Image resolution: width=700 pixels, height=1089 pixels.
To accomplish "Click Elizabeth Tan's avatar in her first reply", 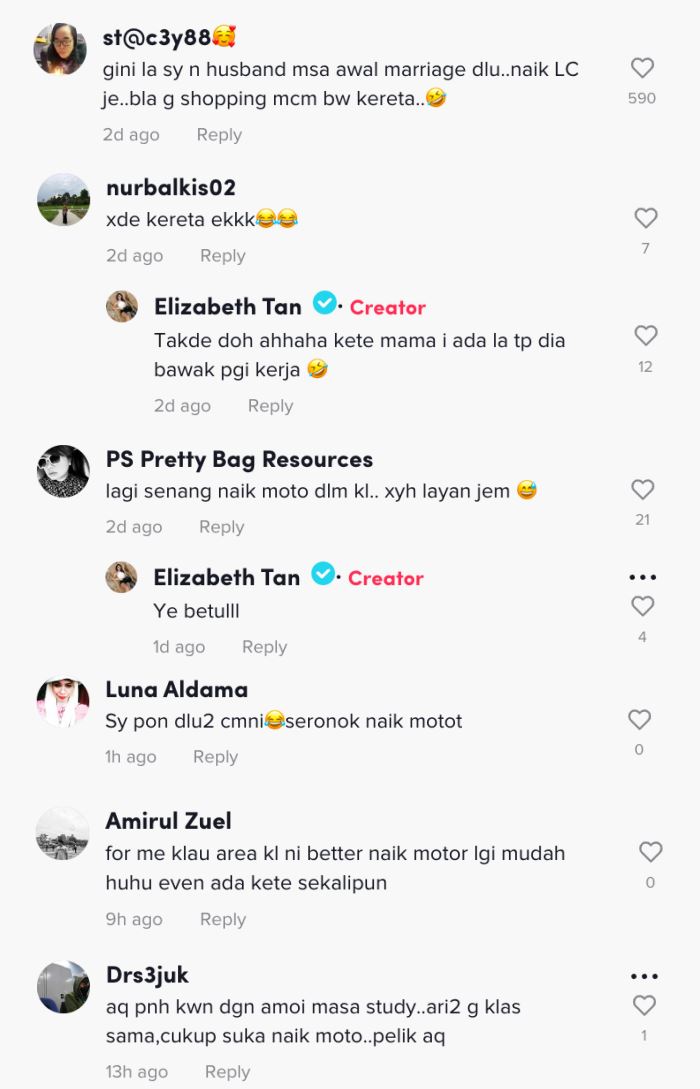I will [x=121, y=306].
